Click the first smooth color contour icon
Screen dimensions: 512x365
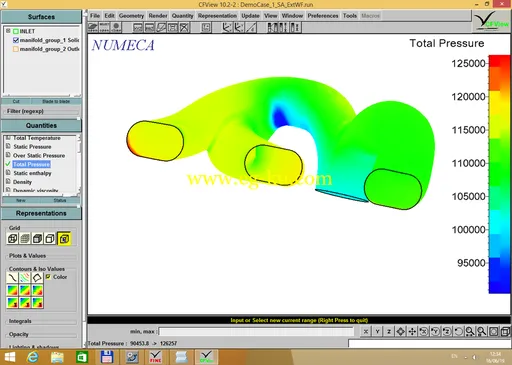[x=12, y=290]
